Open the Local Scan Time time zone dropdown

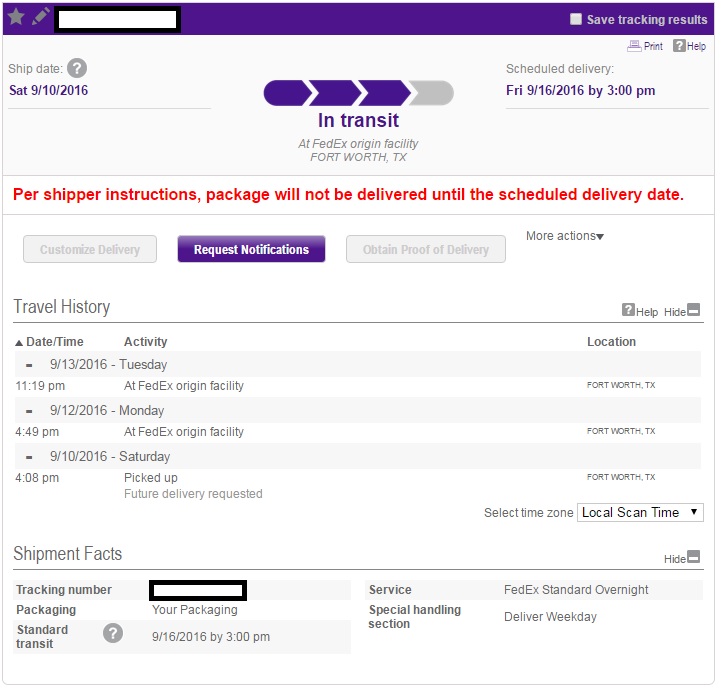point(640,512)
